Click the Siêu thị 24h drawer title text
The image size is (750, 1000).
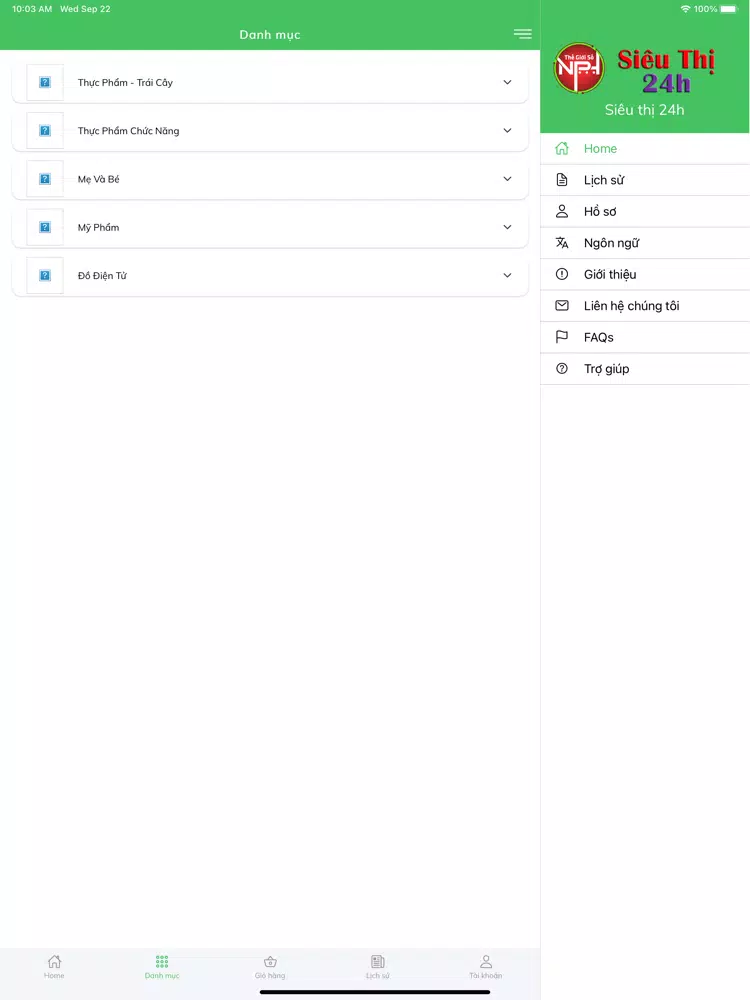coord(644,110)
